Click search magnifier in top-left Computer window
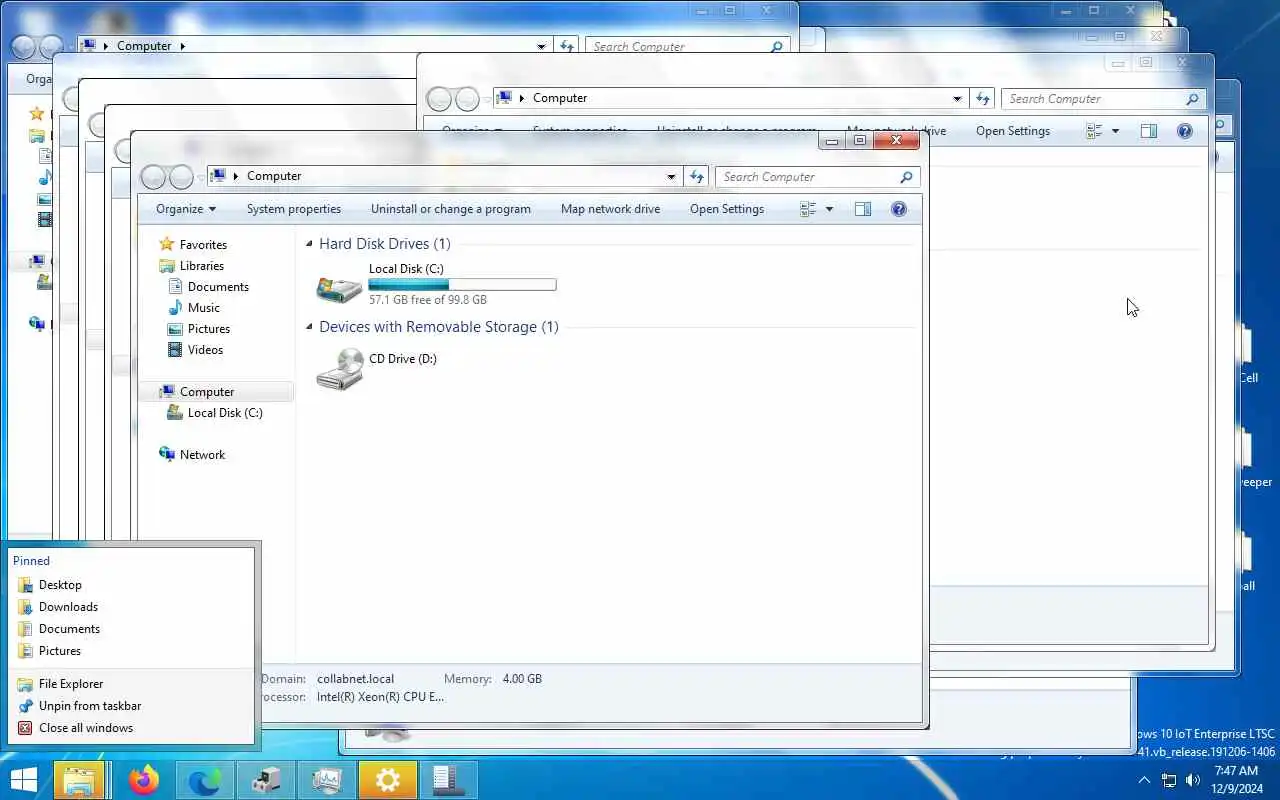Viewport: 1280px width, 800px height. 776,47
